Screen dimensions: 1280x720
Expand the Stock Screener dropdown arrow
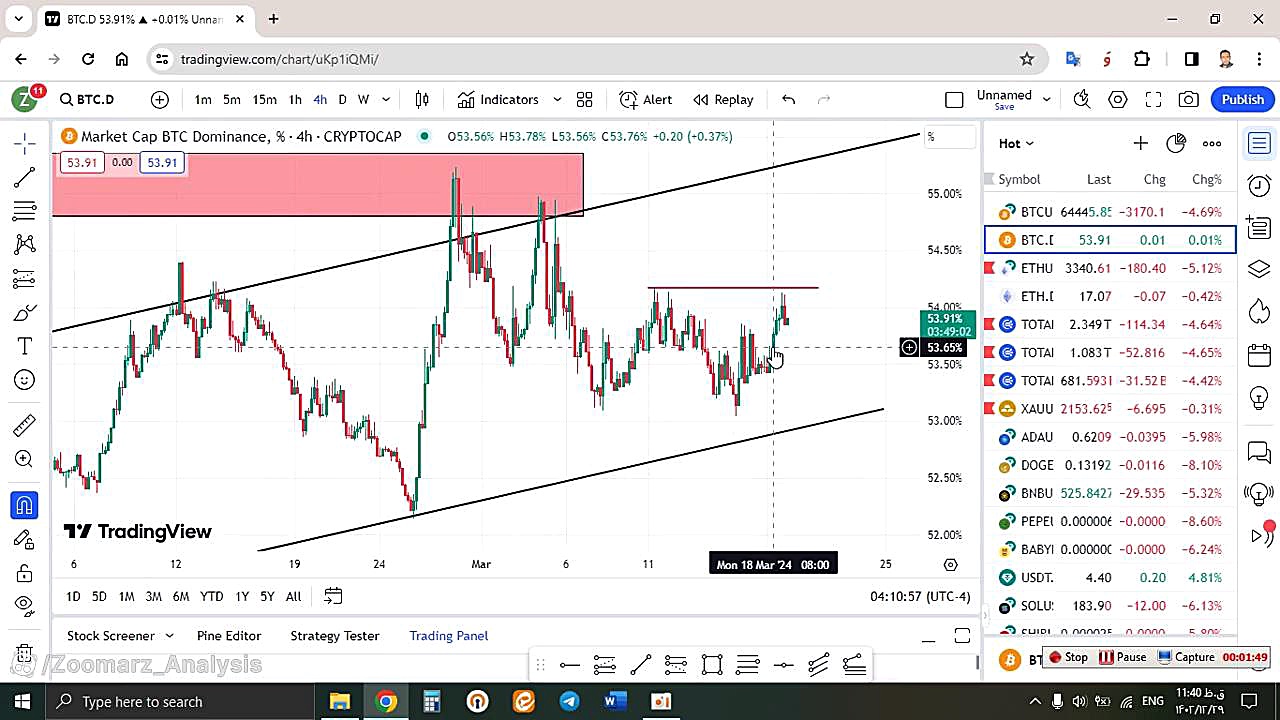tap(169, 636)
